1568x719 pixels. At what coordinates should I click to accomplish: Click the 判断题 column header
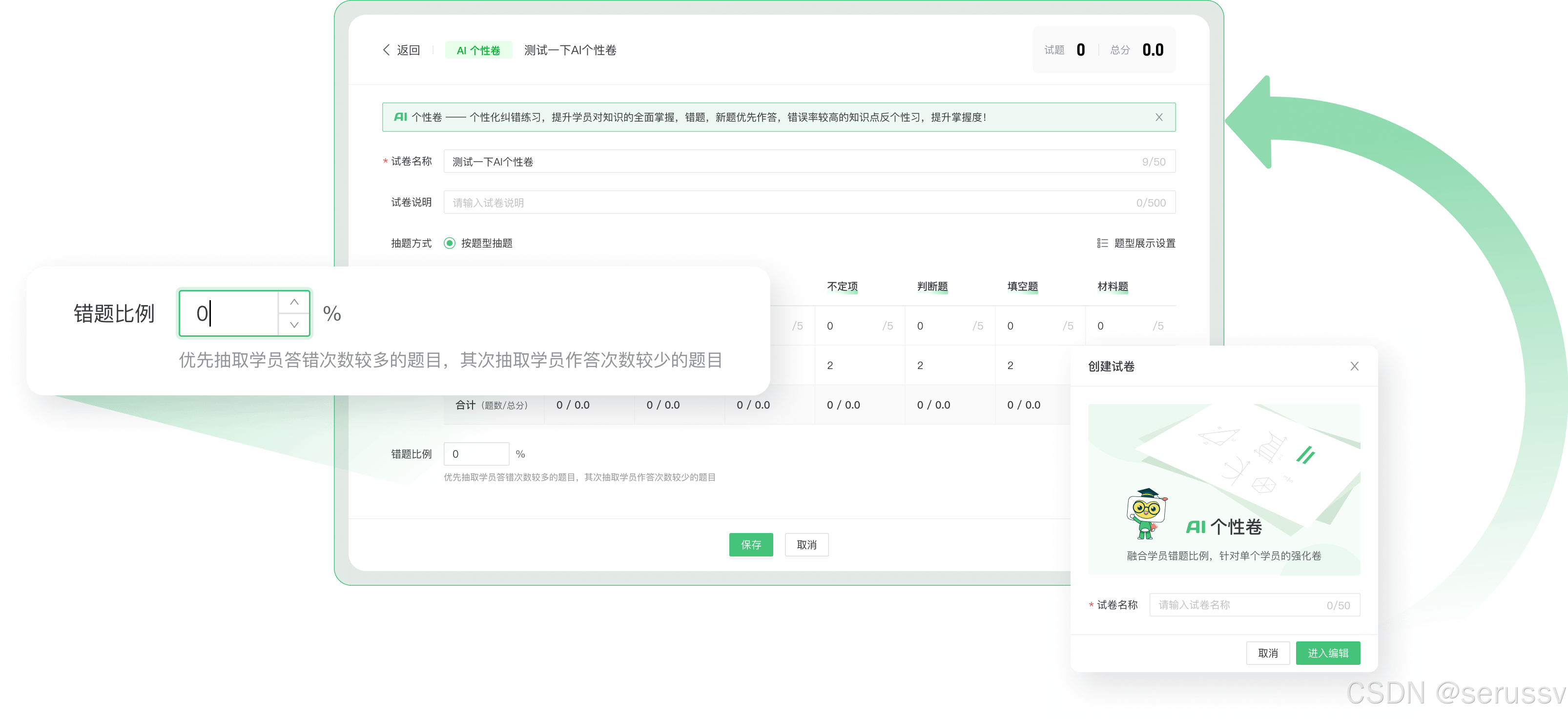(932, 286)
